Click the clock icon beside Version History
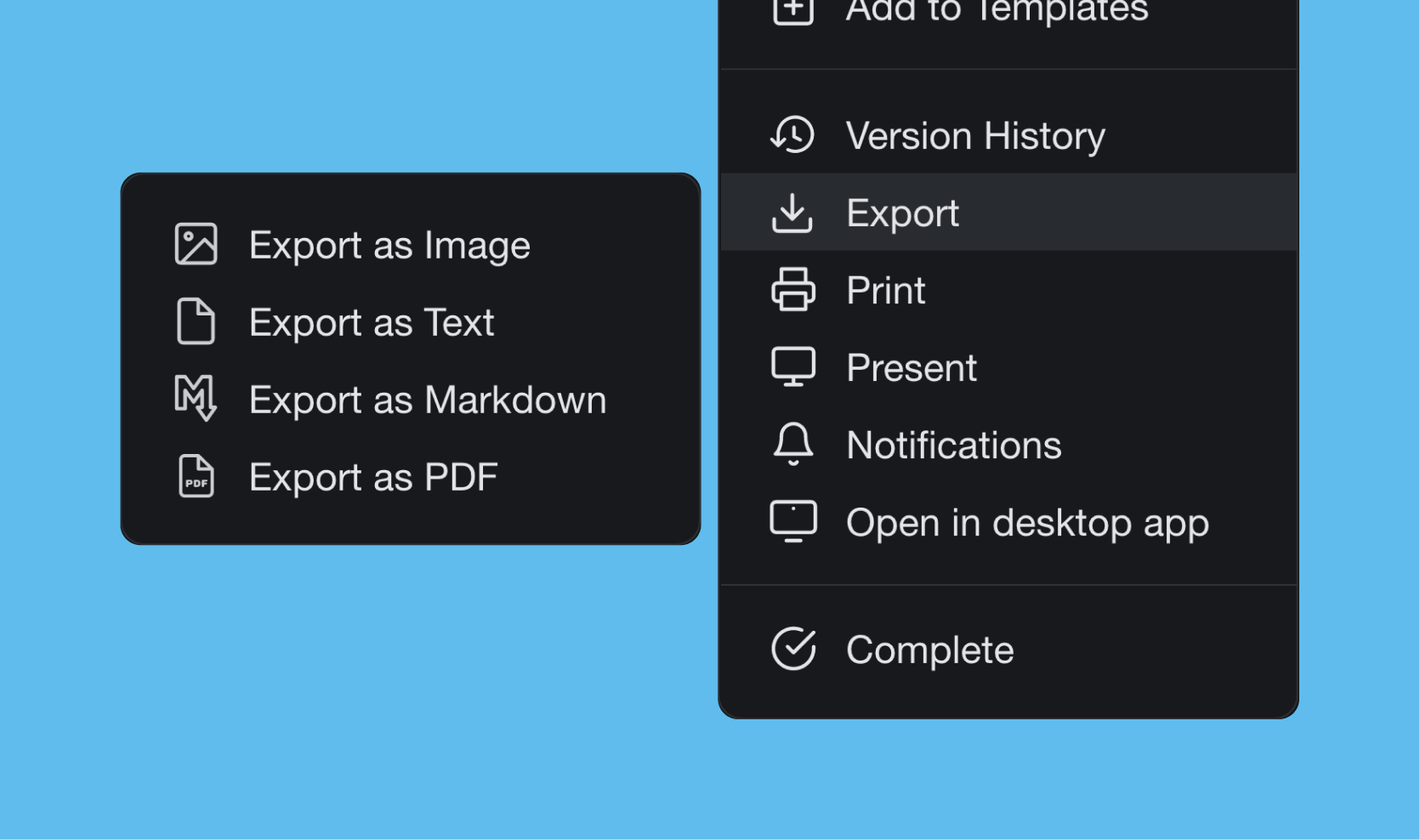The height and width of the screenshot is (840, 1420). click(793, 134)
